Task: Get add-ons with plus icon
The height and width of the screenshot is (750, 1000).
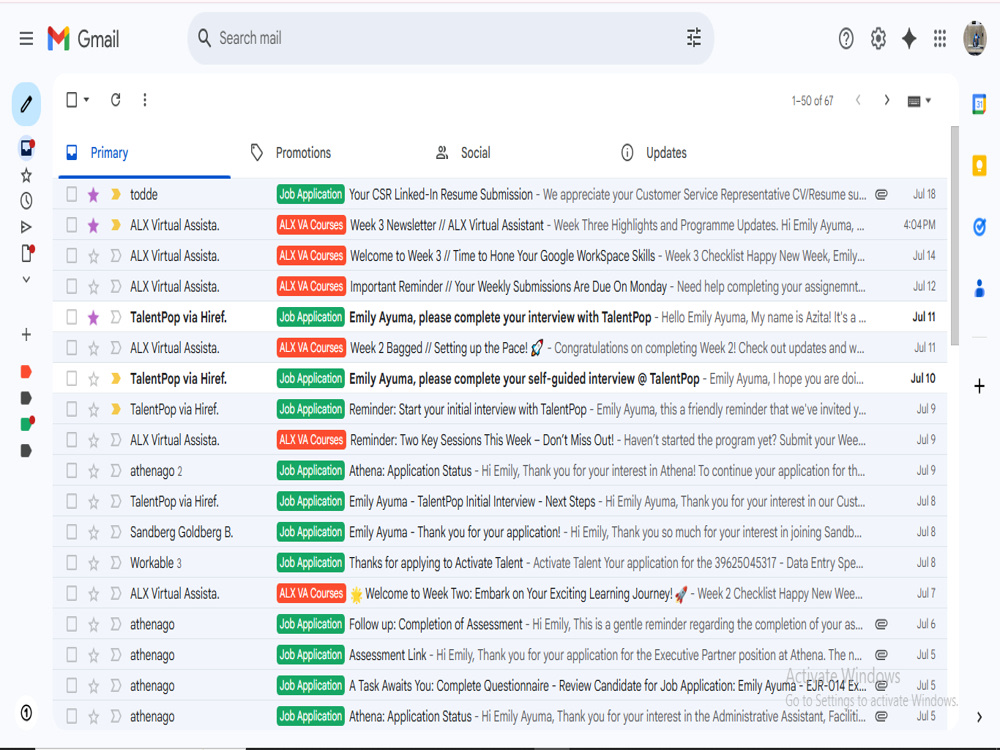Action: coord(979,386)
